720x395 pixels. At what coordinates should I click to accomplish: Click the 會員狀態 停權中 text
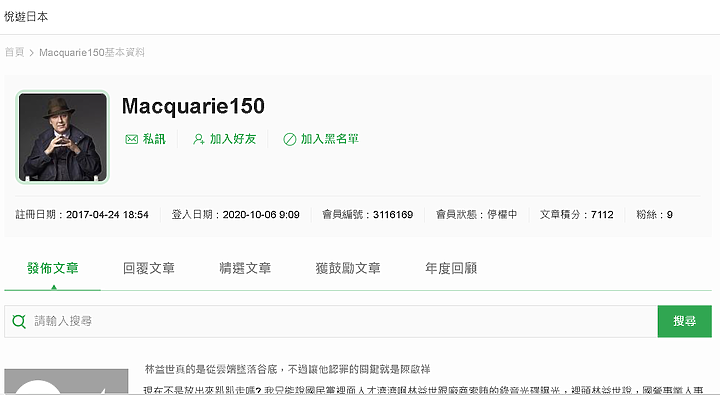[x=476, y=214]
